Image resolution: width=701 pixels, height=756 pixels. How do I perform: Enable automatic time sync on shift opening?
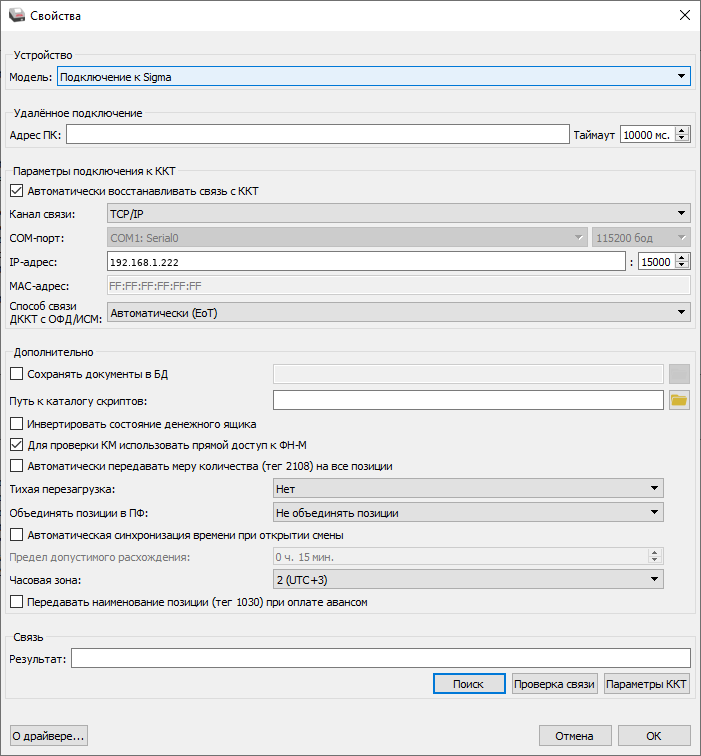(x=16, y=535)
